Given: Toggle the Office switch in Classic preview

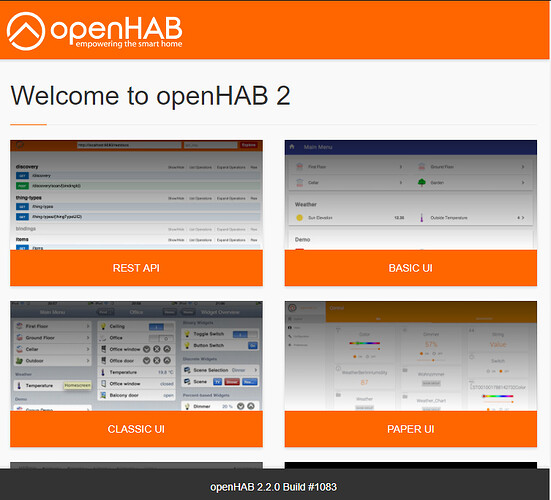Looking at the screenshot, I should tap(161, 338).
